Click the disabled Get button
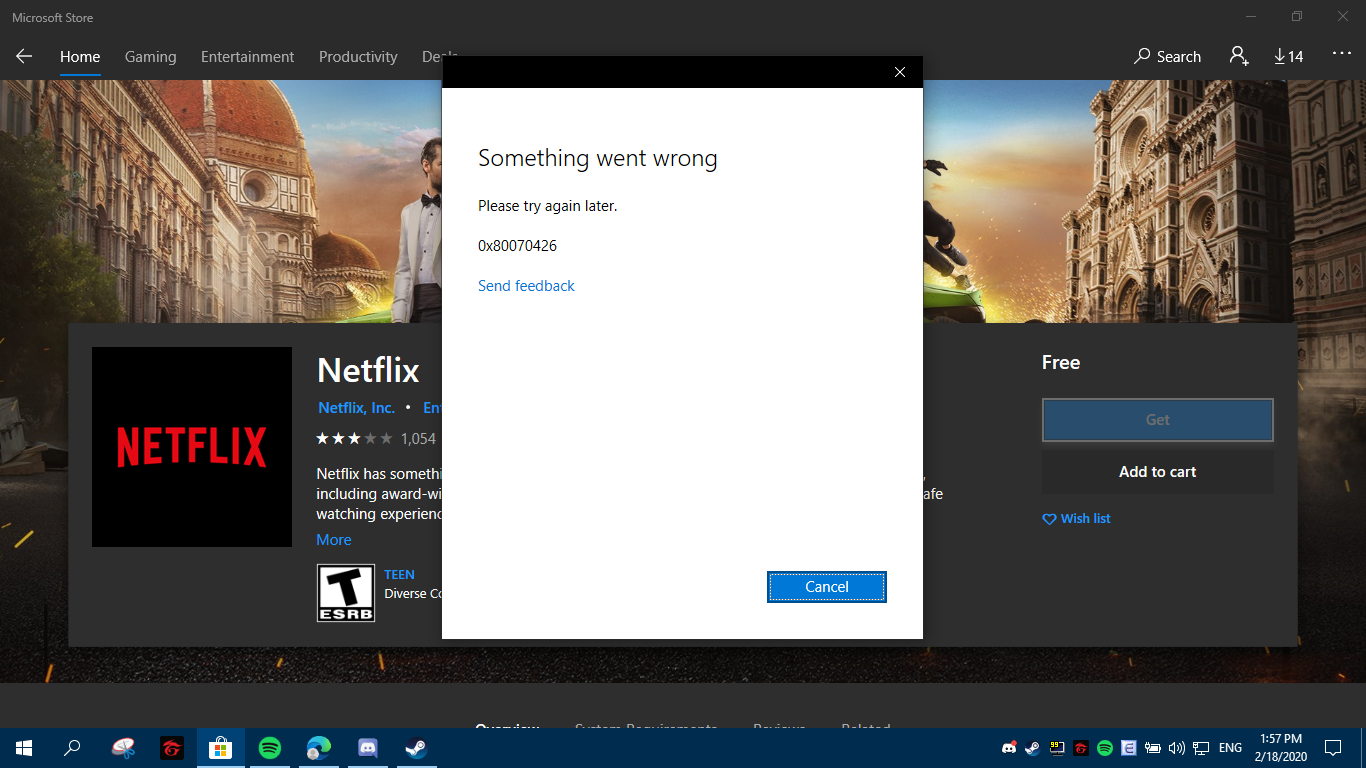The height and width of the screenshot is (768, 1366). 1158,420
